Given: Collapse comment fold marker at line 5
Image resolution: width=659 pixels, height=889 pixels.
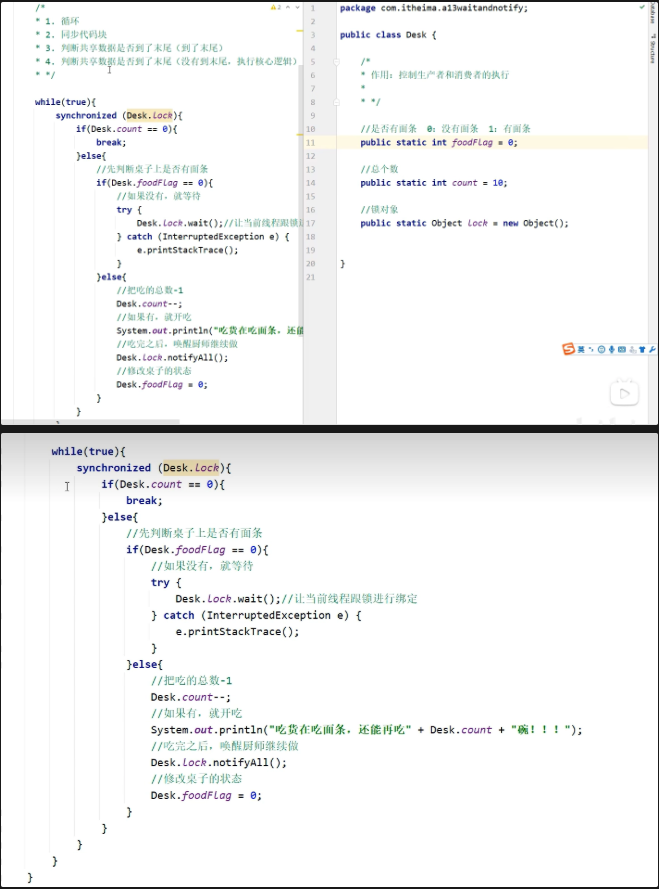Looking at the screenshot, I should point(336,61).
